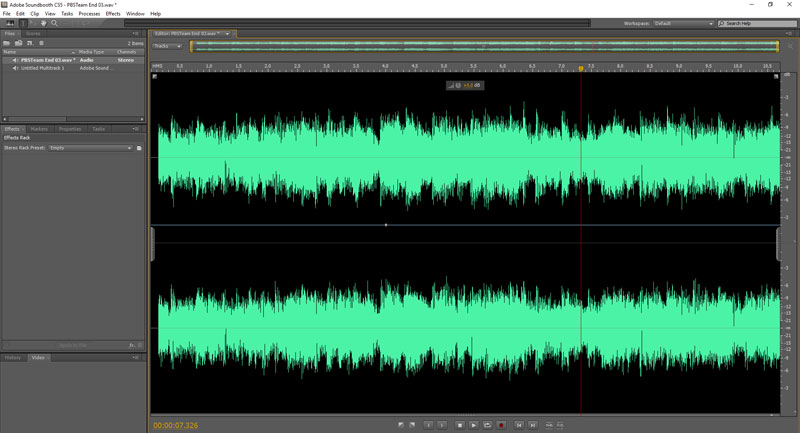The width and height of the screenshot is (800, 433).
Task: Click the Files panel horizontal scrollbar
Action: 73,119
